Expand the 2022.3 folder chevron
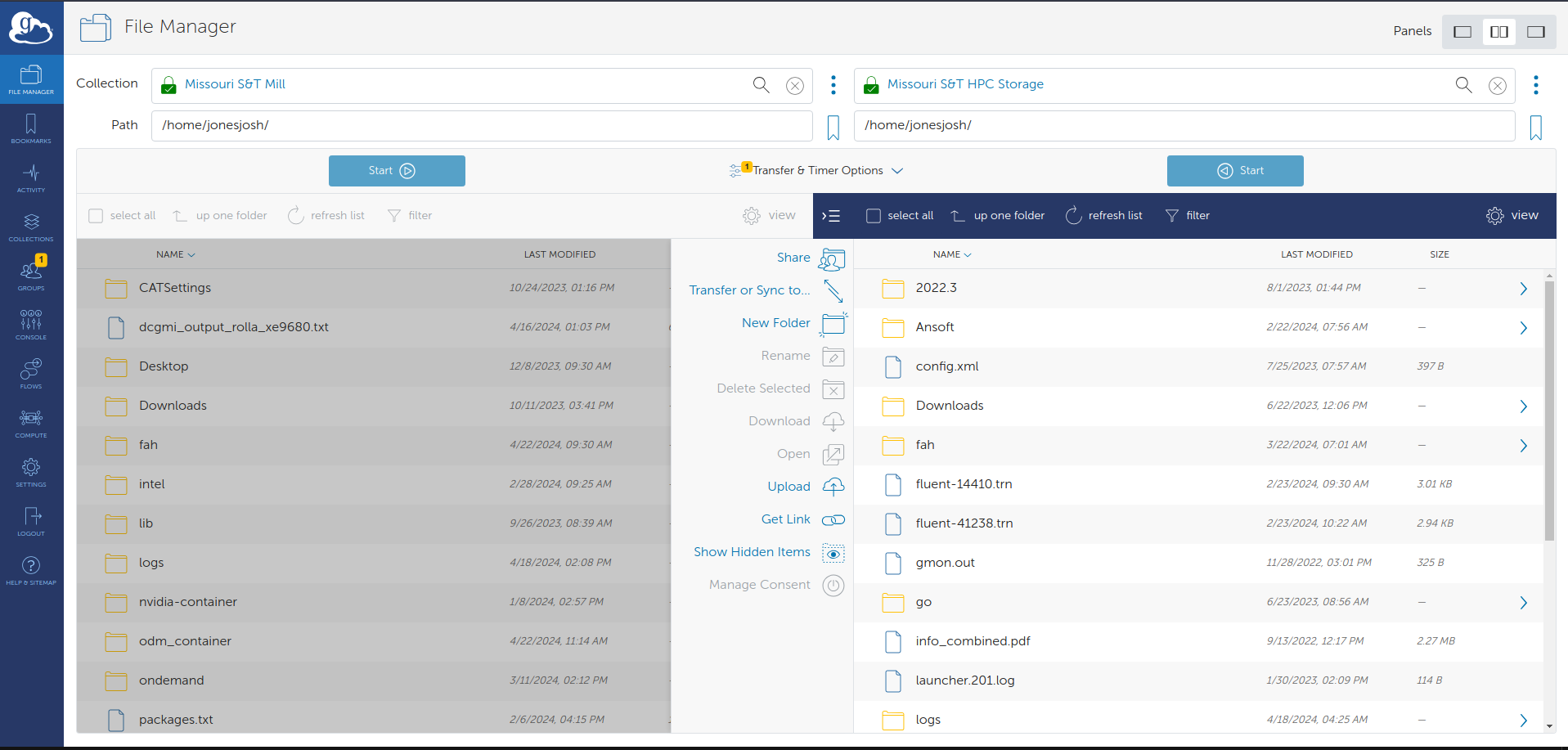This screenshot has width=1568, height=750. point(1523,289)
